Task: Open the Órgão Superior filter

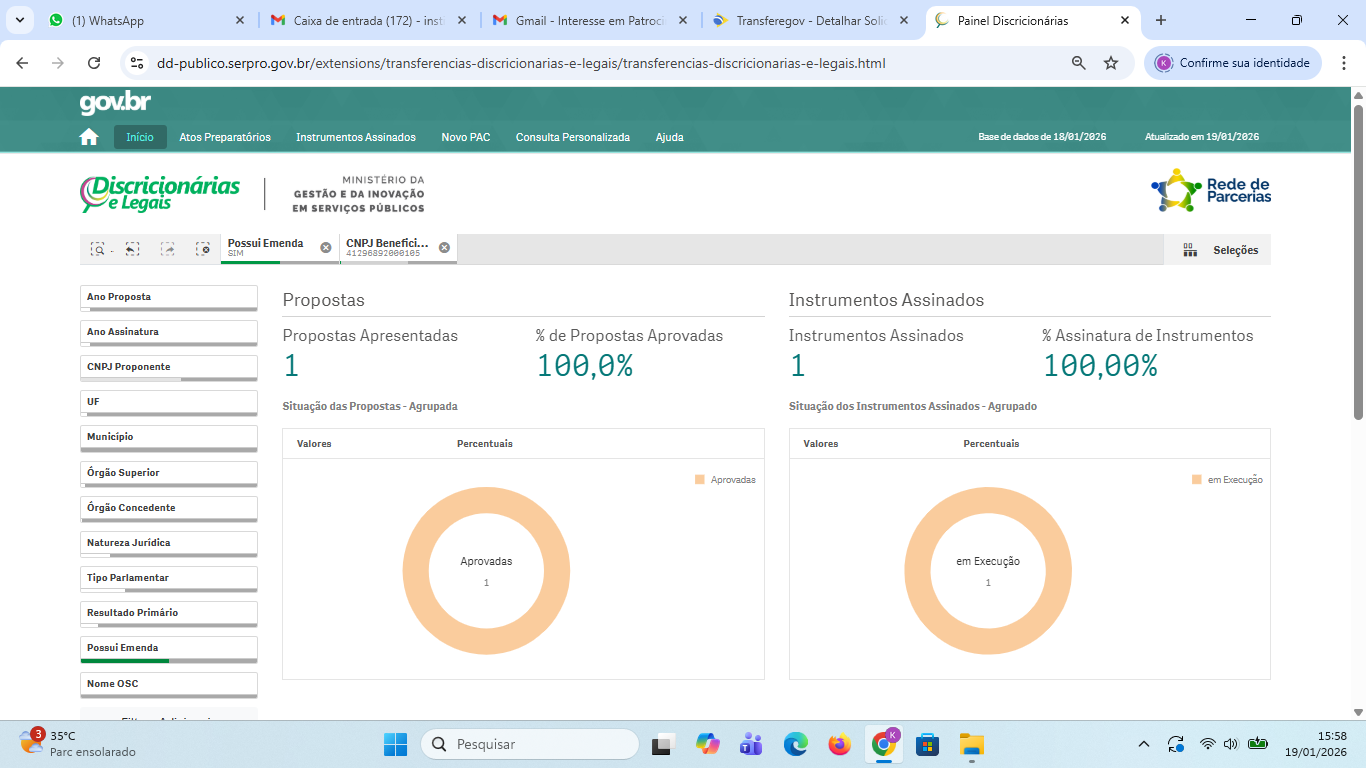Action: 168,472
